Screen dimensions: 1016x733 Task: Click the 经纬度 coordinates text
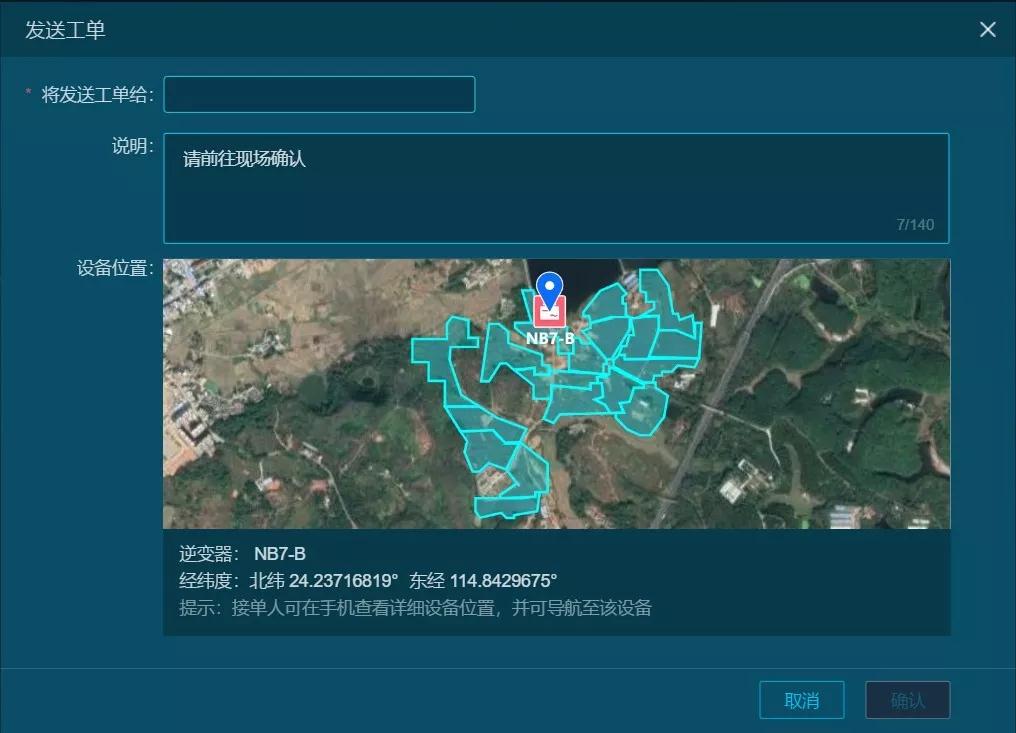point(368,581)
